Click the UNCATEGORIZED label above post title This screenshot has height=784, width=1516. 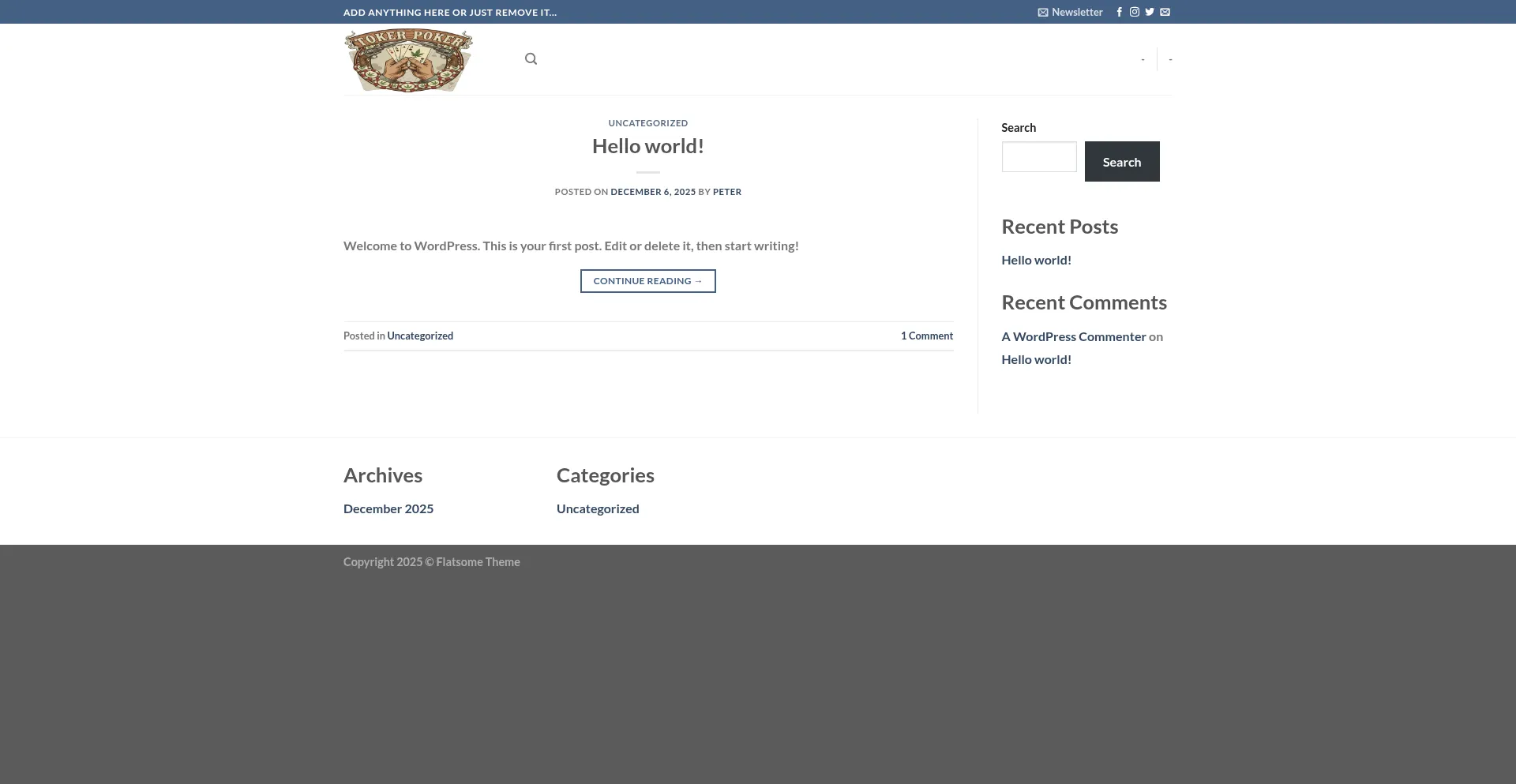coord(647,123)
